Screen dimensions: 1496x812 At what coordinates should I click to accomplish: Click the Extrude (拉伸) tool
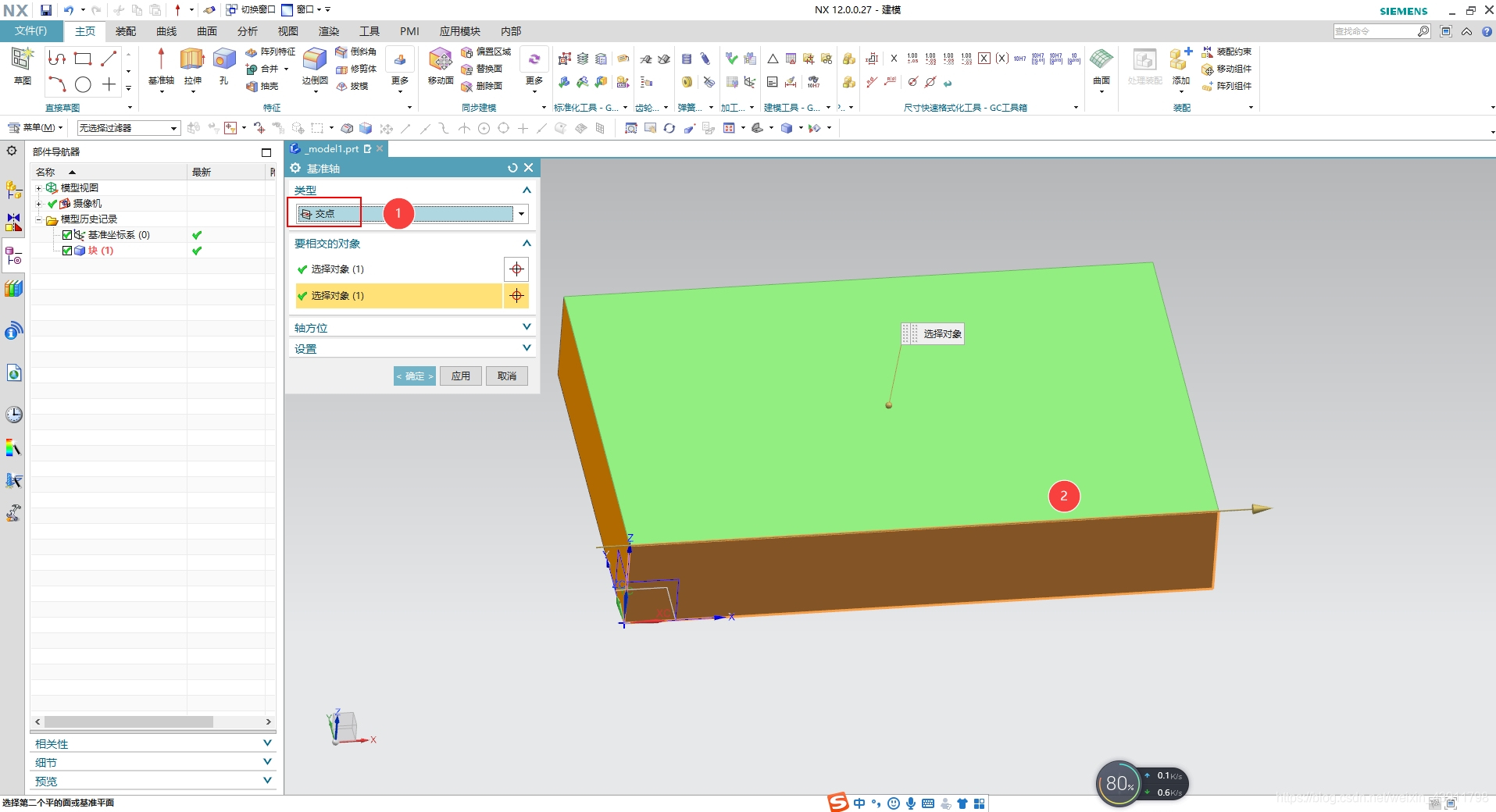(192, 66)
